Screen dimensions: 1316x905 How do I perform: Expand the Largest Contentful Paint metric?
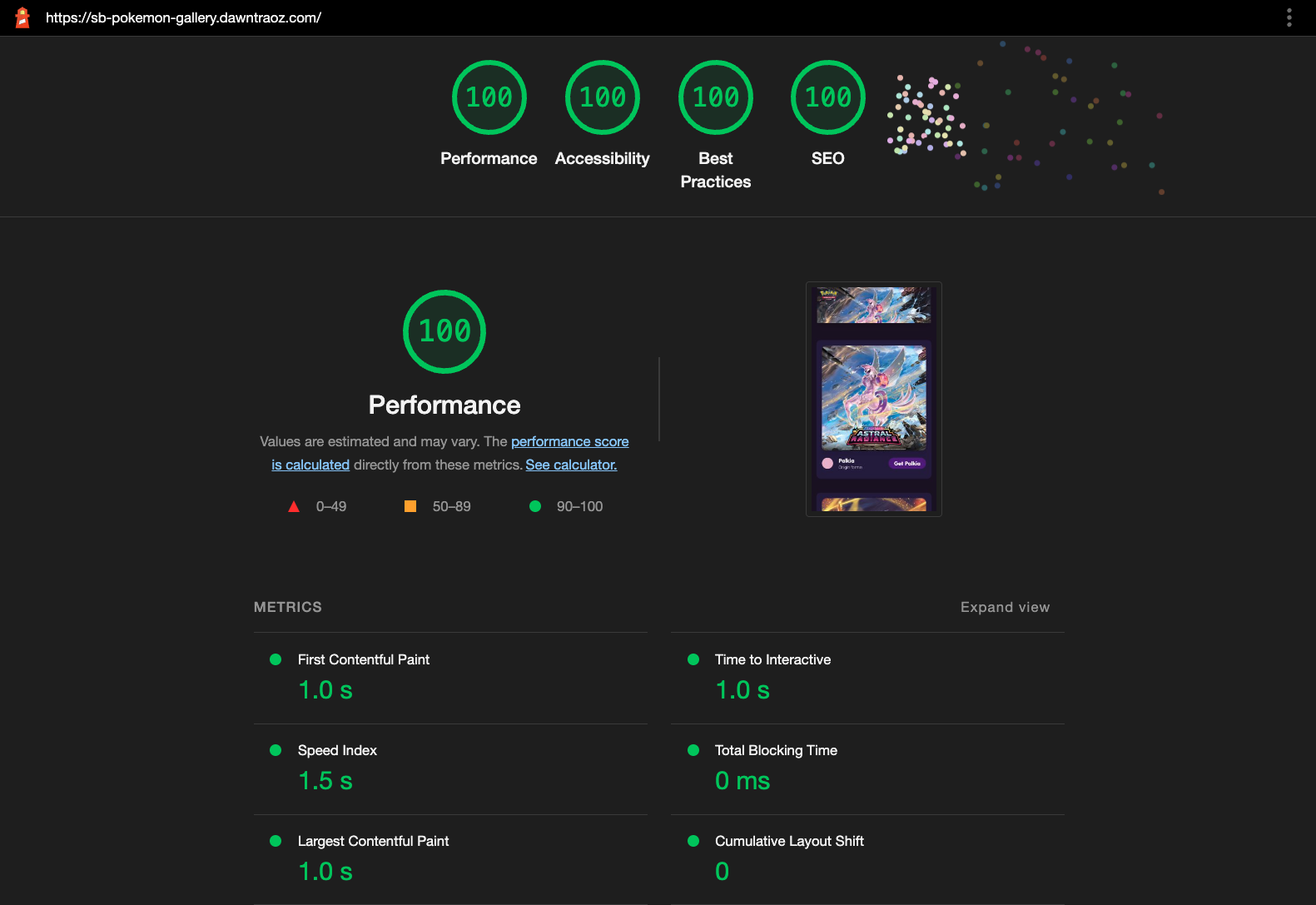point(450,859)
